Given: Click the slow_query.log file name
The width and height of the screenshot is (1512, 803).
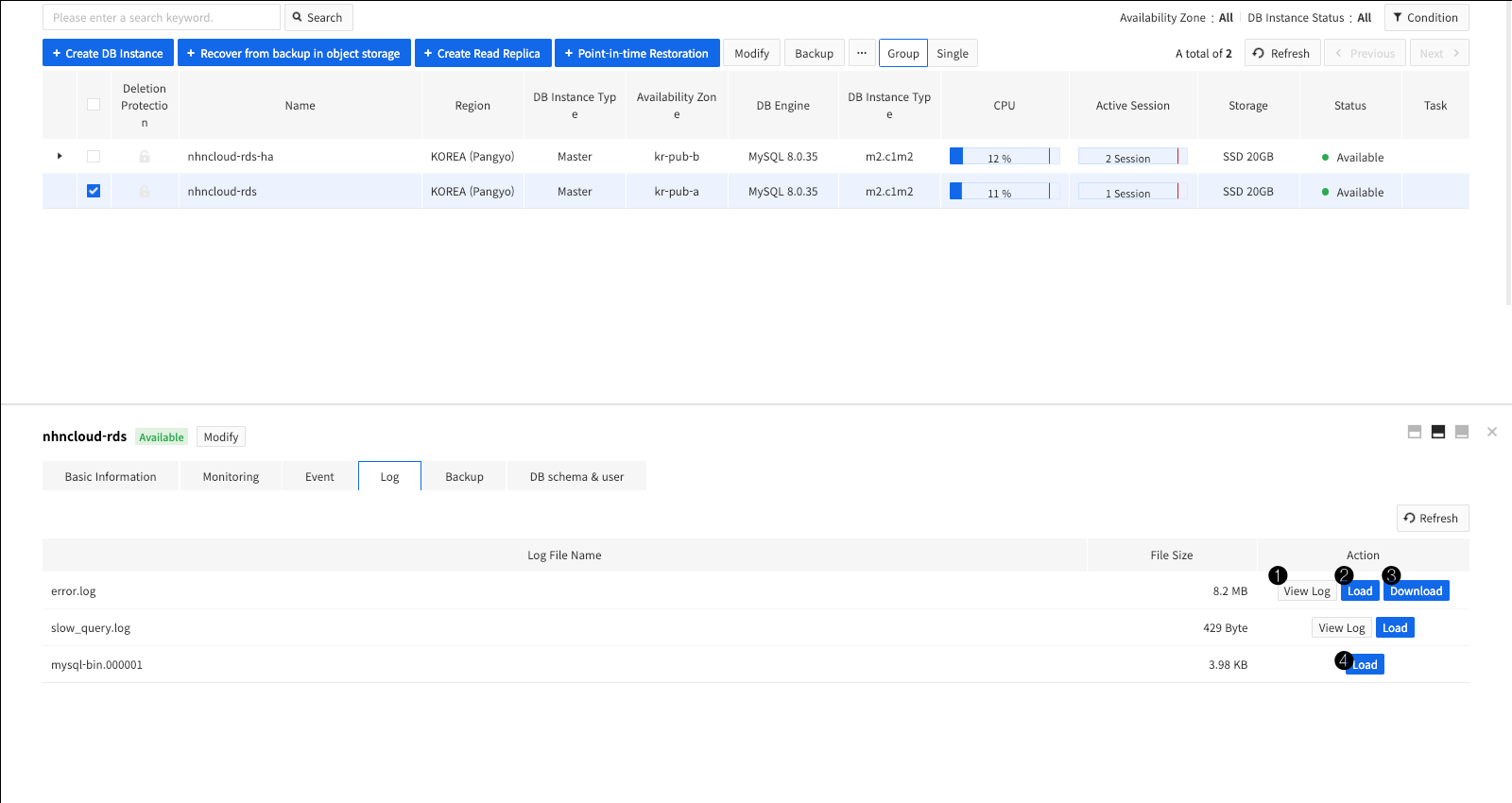Looking at the screenshot, I should [x=91, y=627].
